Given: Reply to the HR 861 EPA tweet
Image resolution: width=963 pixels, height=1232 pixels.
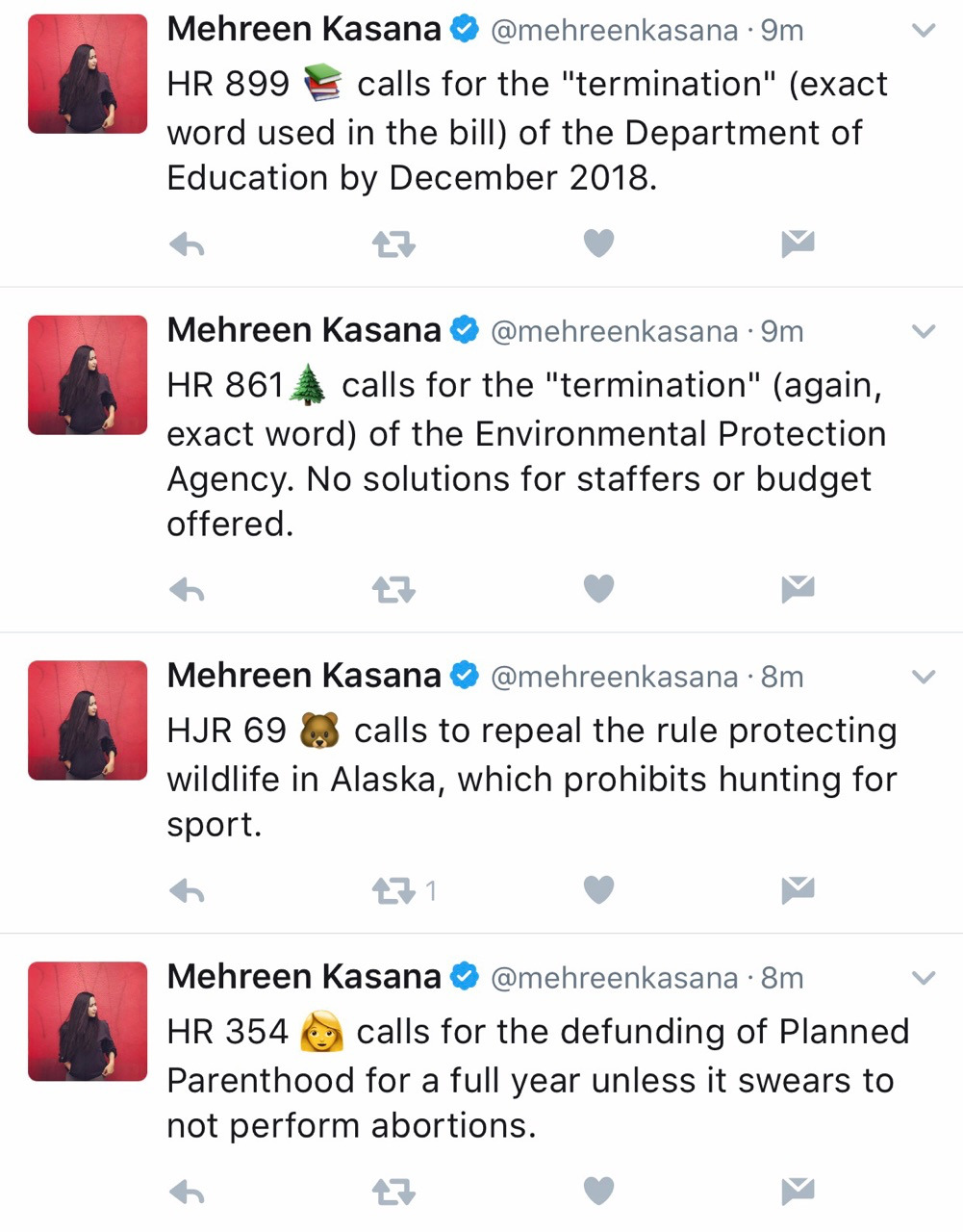Looking at the screenshot, I should [x=187, y=589].
